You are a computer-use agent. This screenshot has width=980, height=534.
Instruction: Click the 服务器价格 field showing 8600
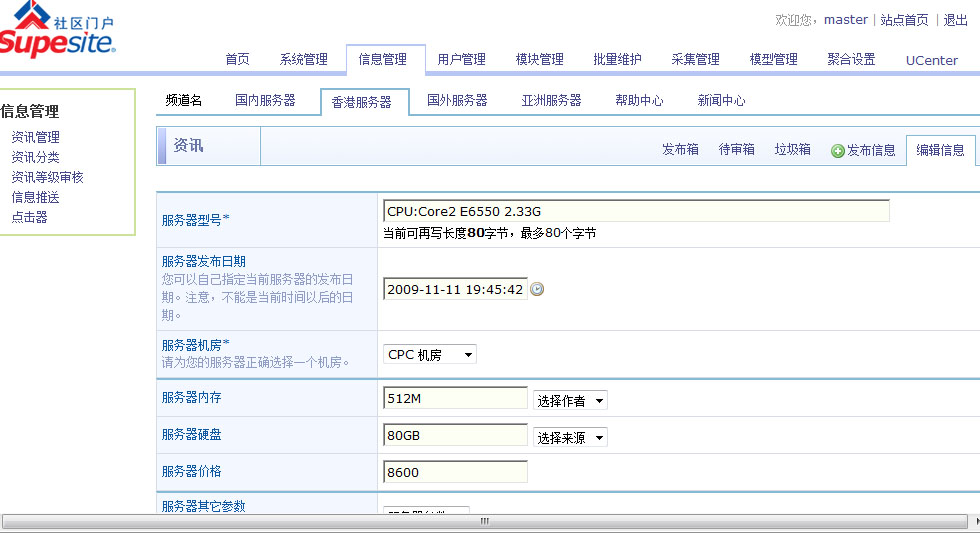(x=455, y=472)
